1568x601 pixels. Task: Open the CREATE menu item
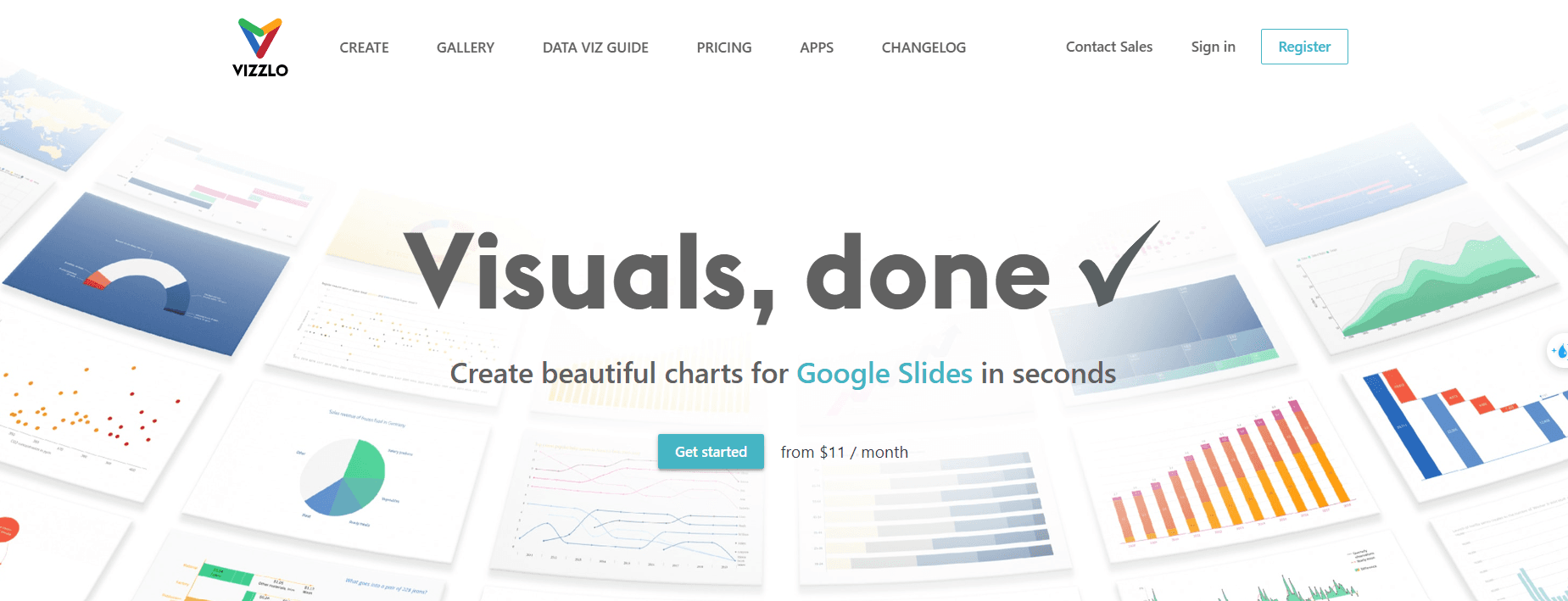click(363, 47)
